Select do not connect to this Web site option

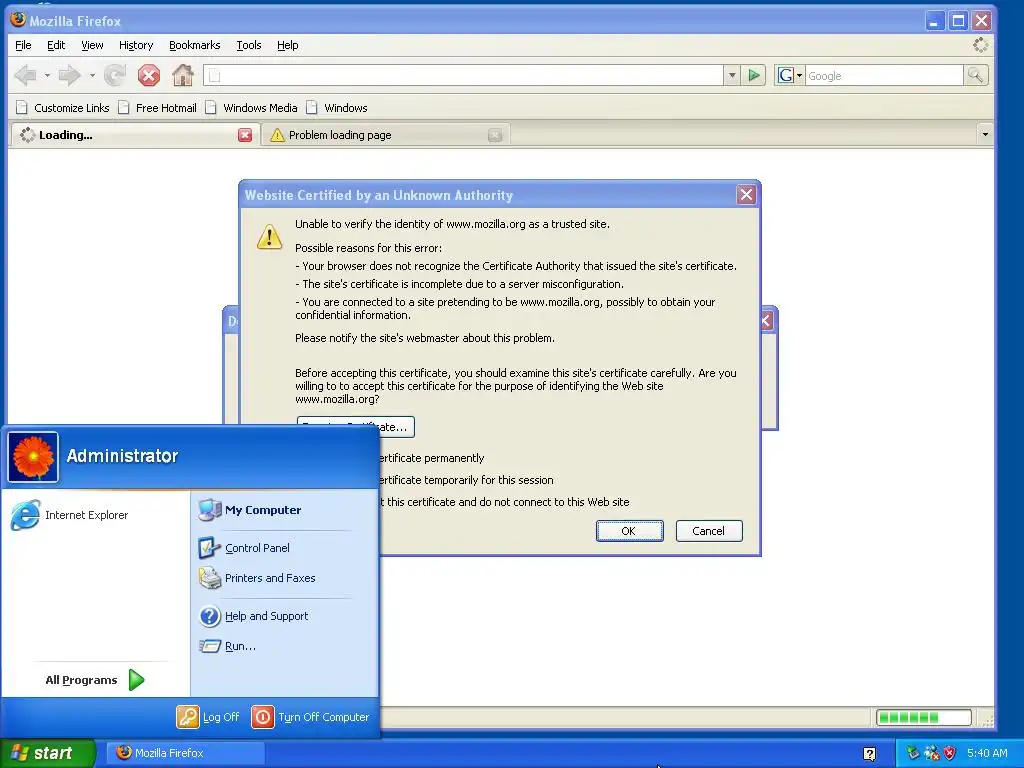pyautogui.click(x=505, y=502)
